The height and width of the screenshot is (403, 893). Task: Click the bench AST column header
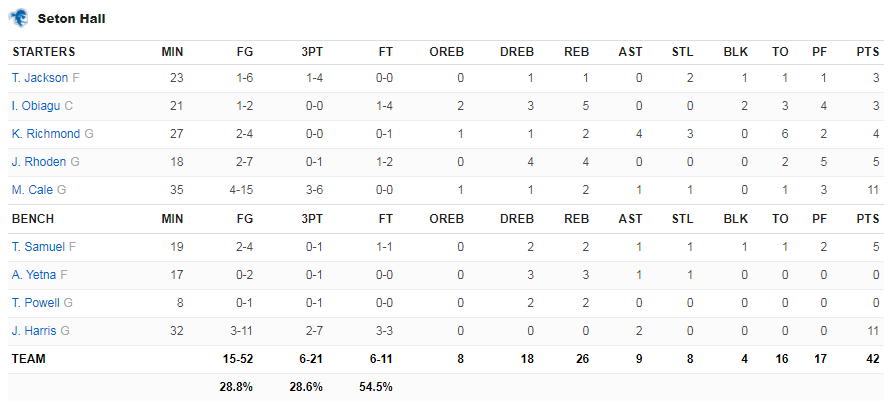630,219
